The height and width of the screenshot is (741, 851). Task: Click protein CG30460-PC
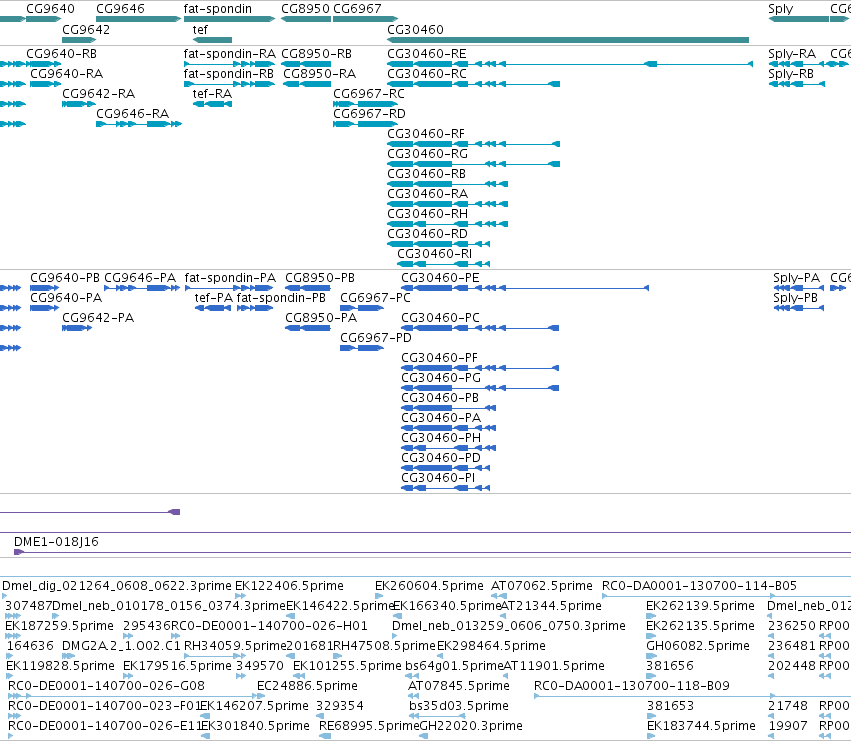coord(440,318)
